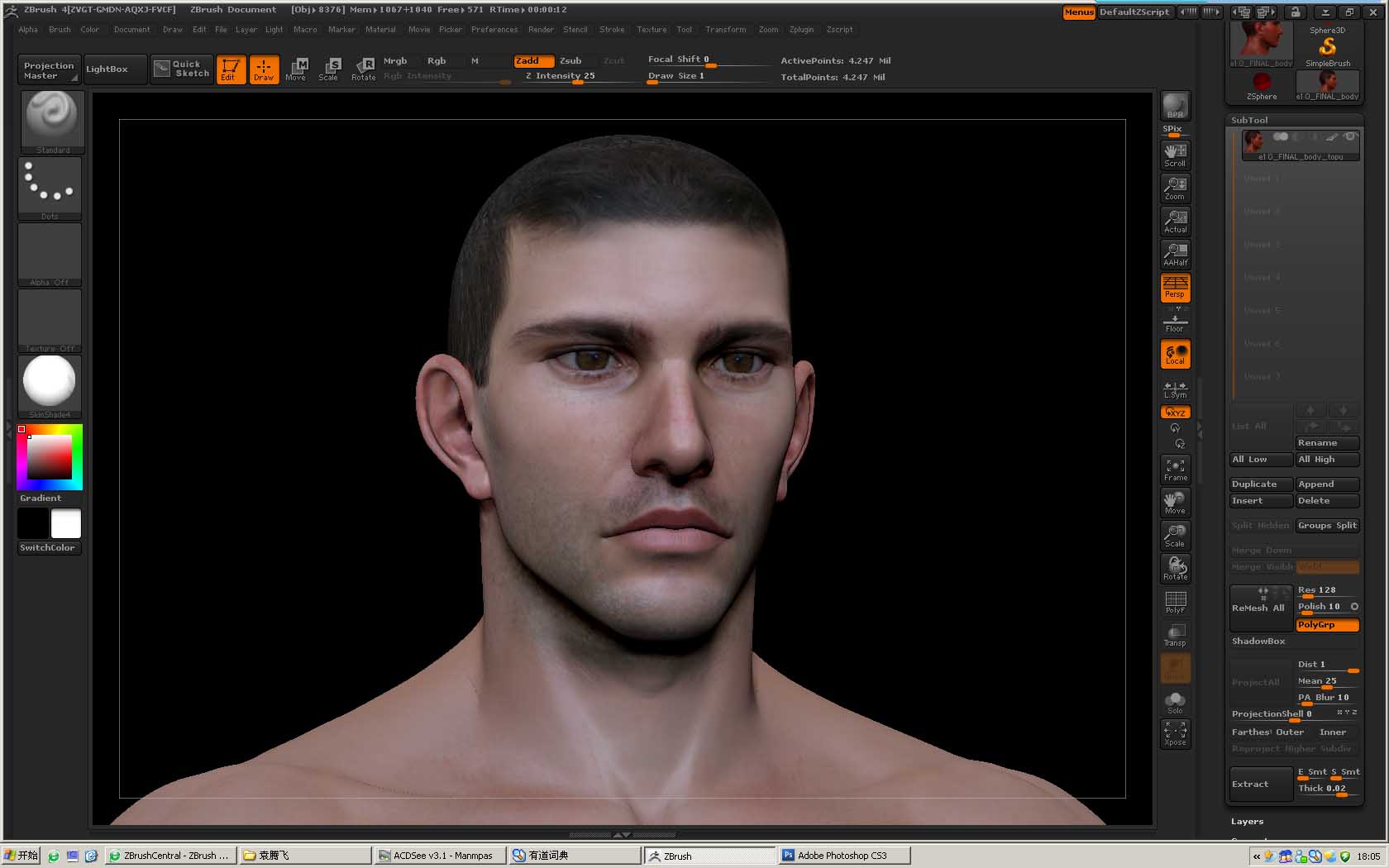Select the white secondary color swatch
Screen dimensions: 1389x868
pos(66,523)
